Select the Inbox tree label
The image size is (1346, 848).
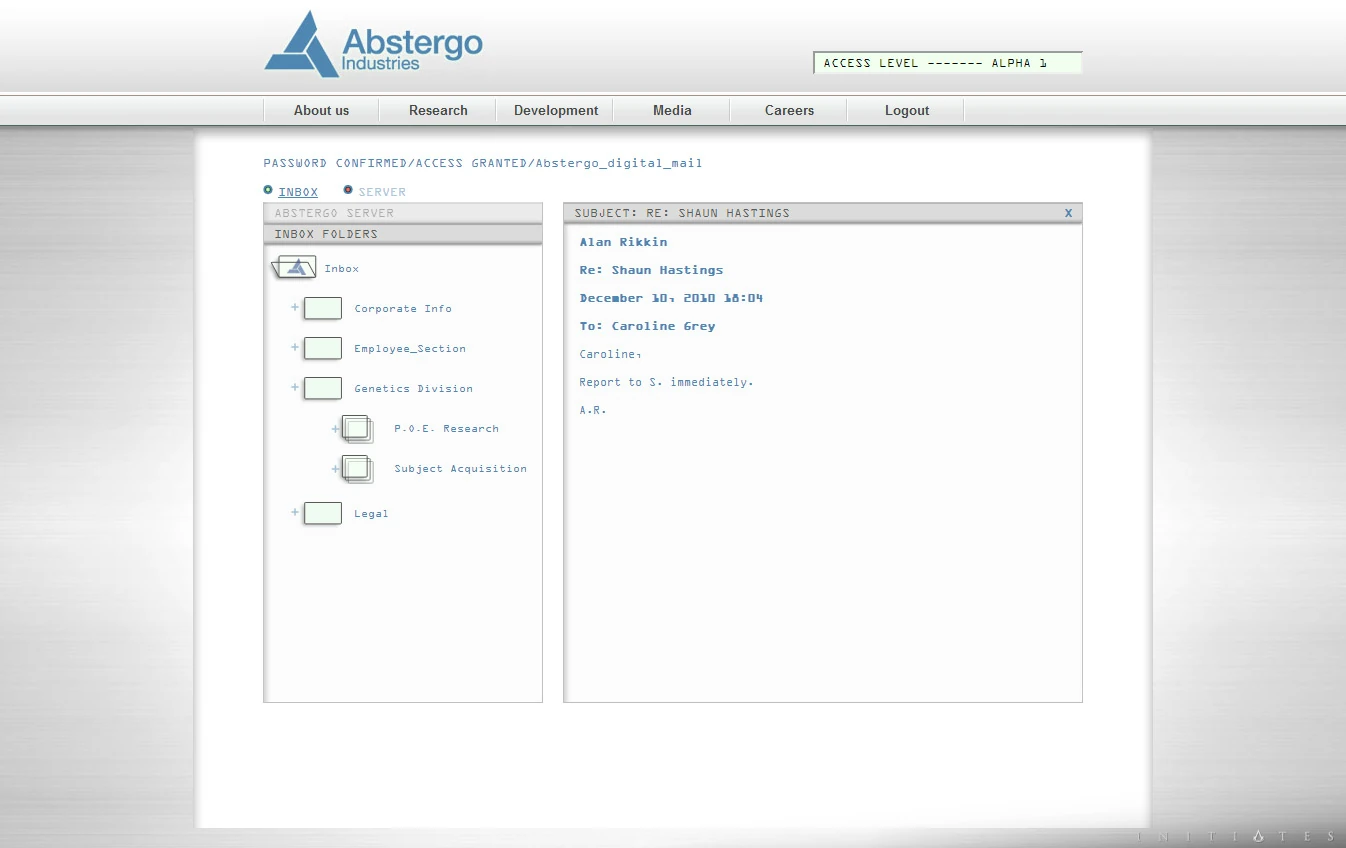pyautogui.click(x=341, y=269)
